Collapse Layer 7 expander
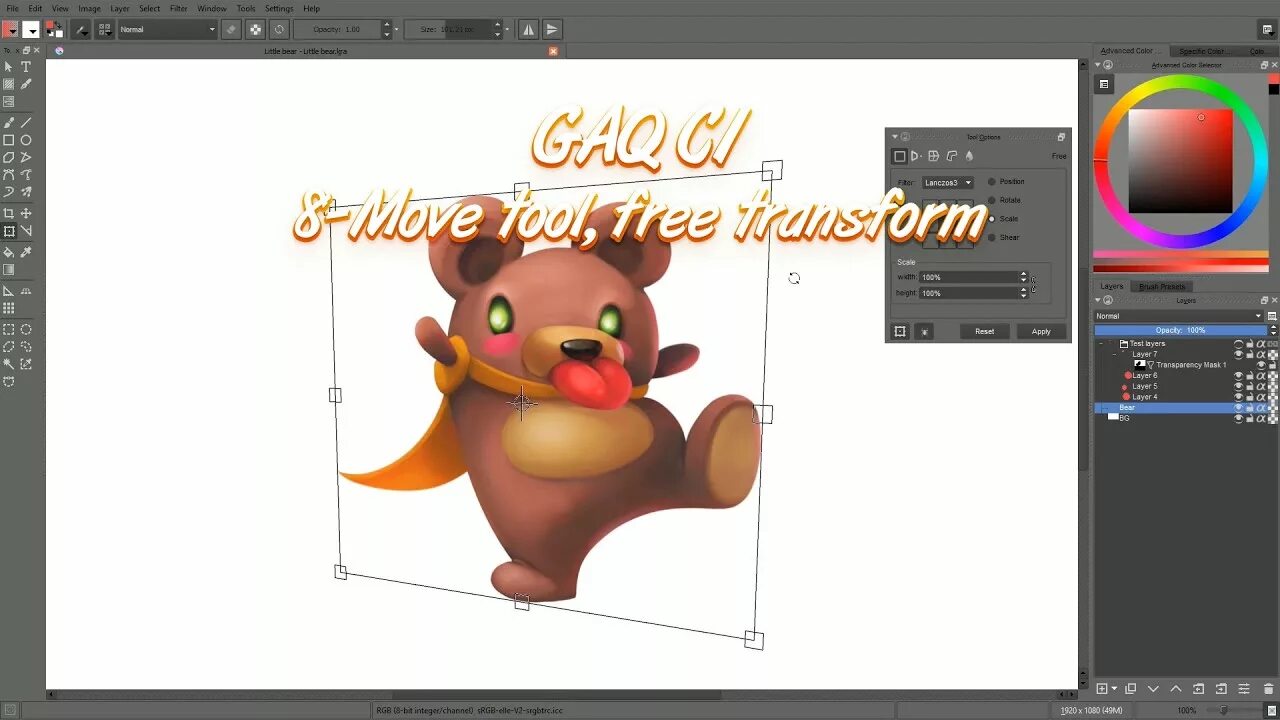This screenshot has height=720, width=1280. [x=1114, y=355]
